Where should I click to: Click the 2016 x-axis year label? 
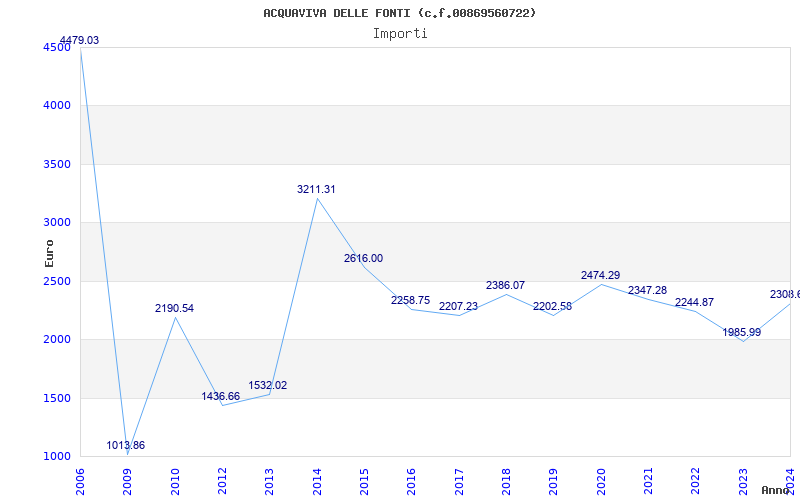412,482
